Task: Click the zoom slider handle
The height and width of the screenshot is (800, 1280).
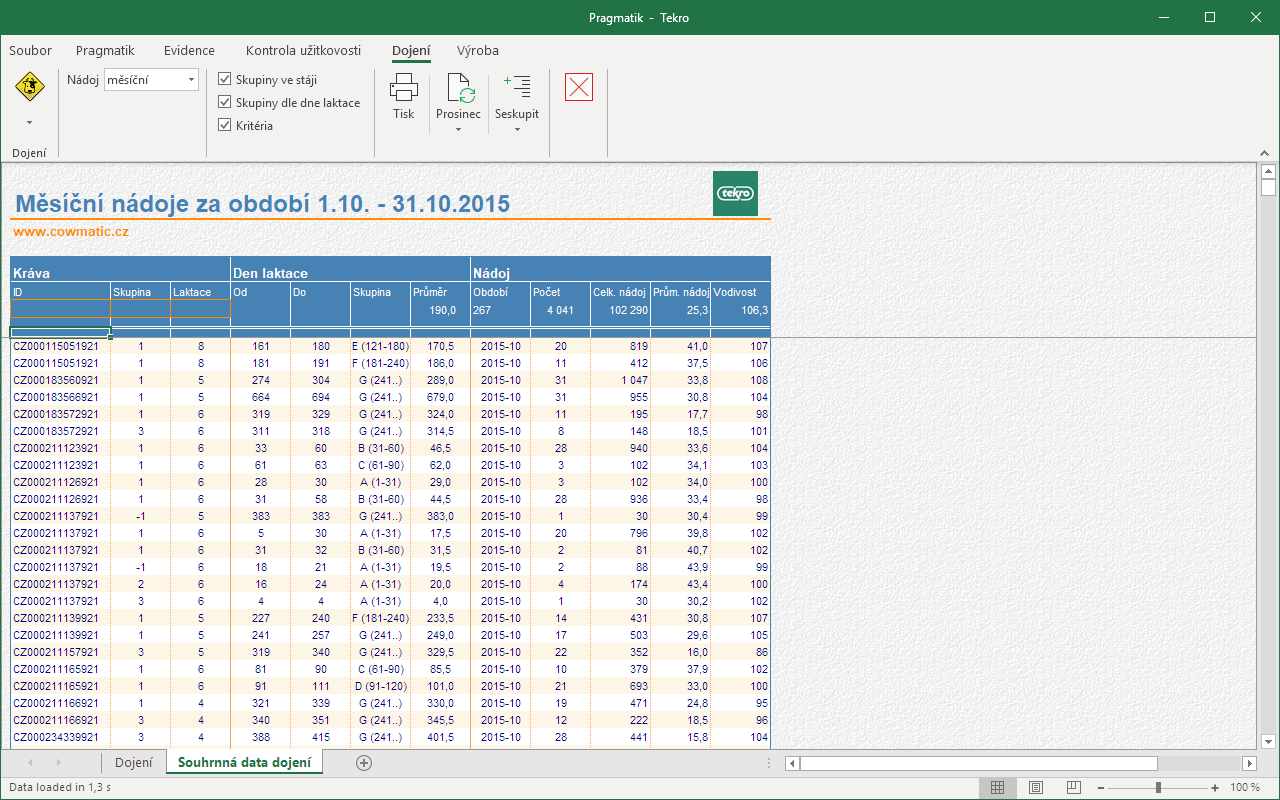Action: pos(1158,787)
